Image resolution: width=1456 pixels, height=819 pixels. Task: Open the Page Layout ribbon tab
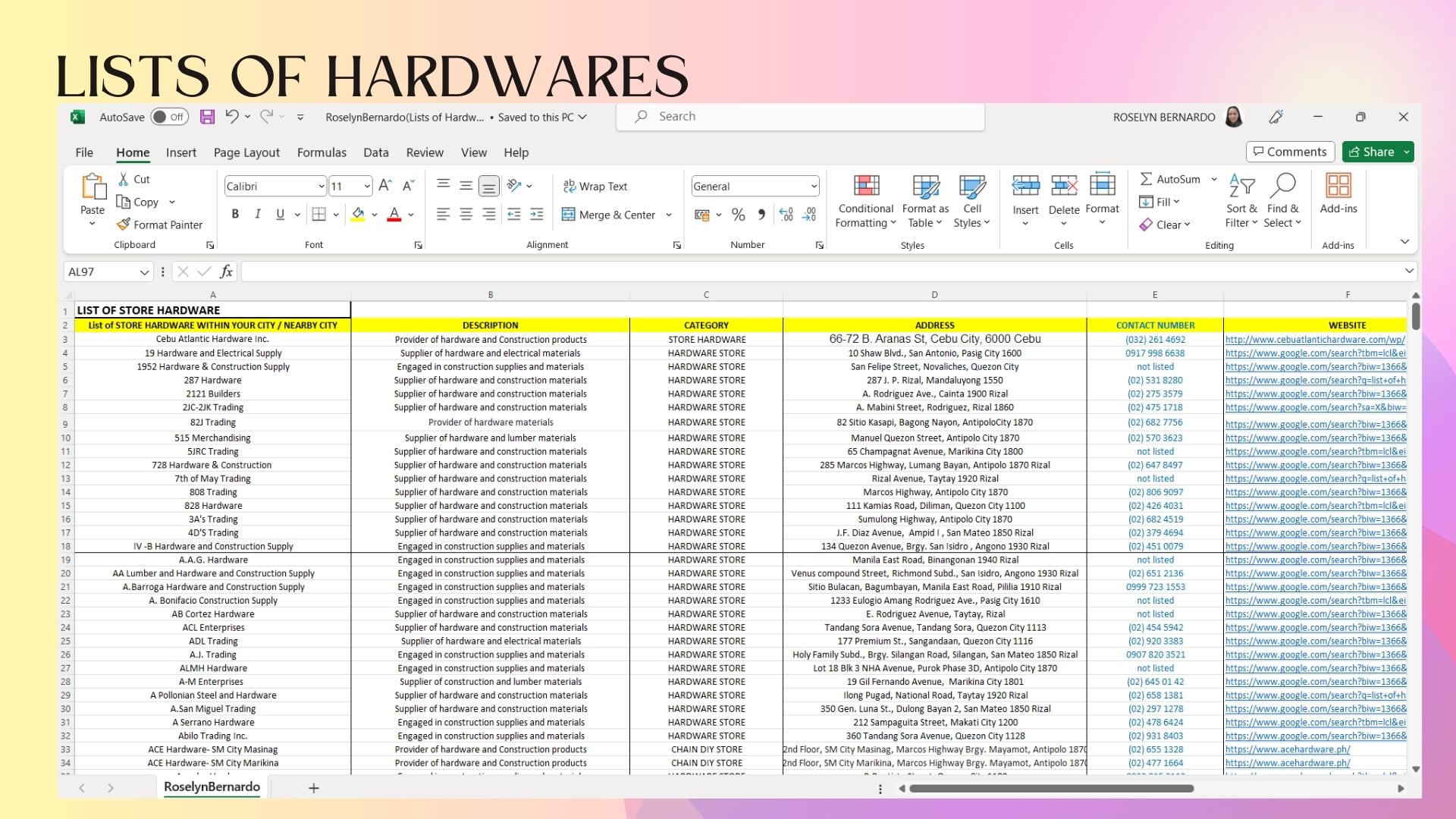pos(246,152)
